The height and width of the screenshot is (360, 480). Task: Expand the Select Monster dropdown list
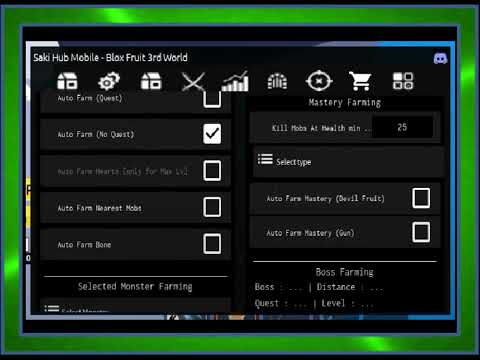coord(135,306)
